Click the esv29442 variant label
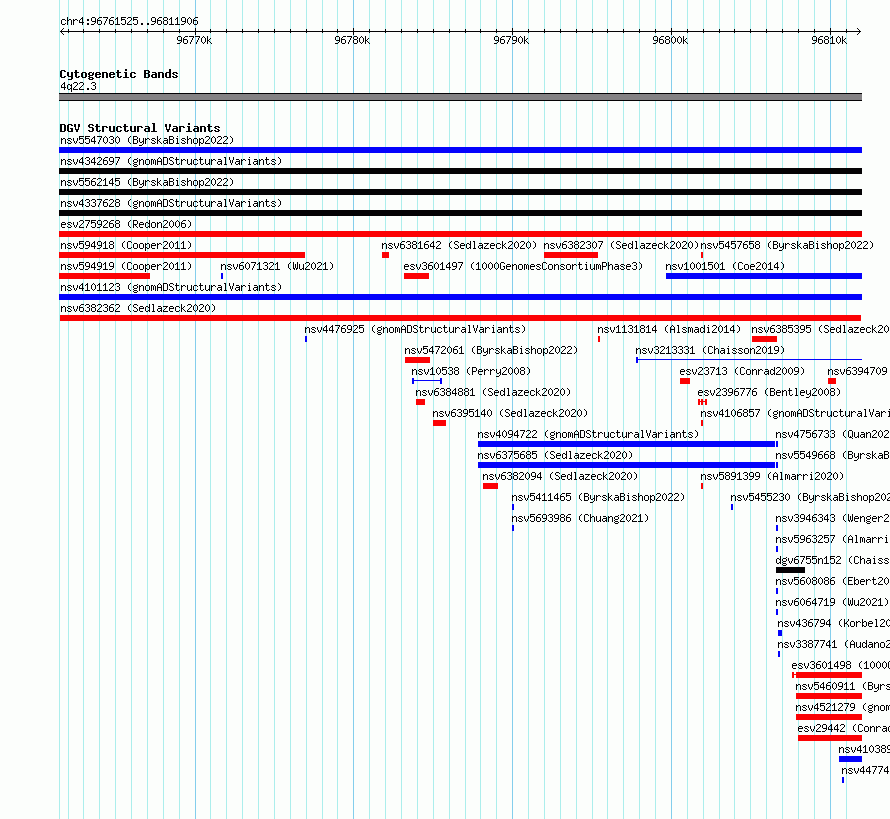Screen dimensions: 890x819 coord(843,728)
